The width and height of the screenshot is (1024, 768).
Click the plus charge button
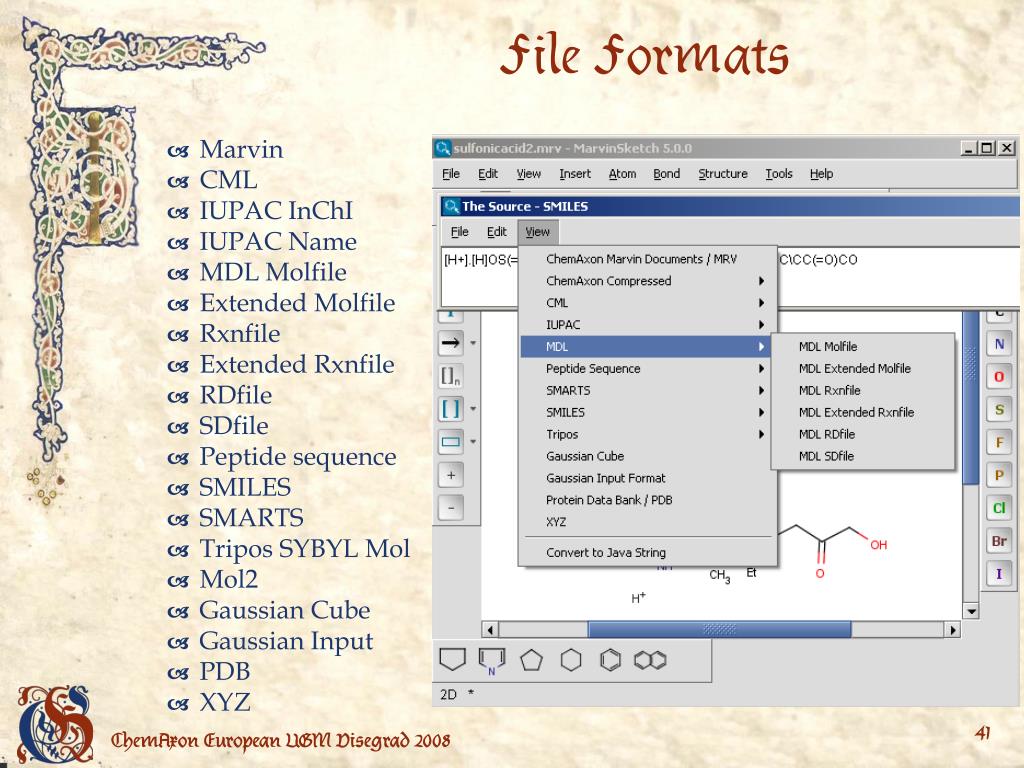451,475
